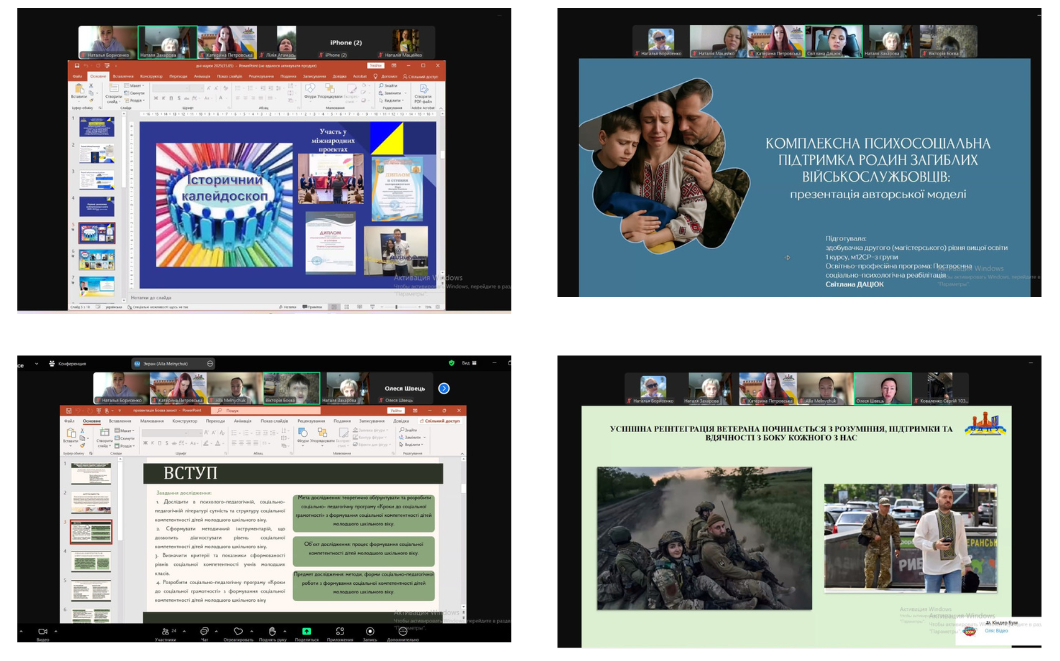
Task: Toggle Примітки in the Історичний калейдоскоп status bar
Action: pos(312,307)
